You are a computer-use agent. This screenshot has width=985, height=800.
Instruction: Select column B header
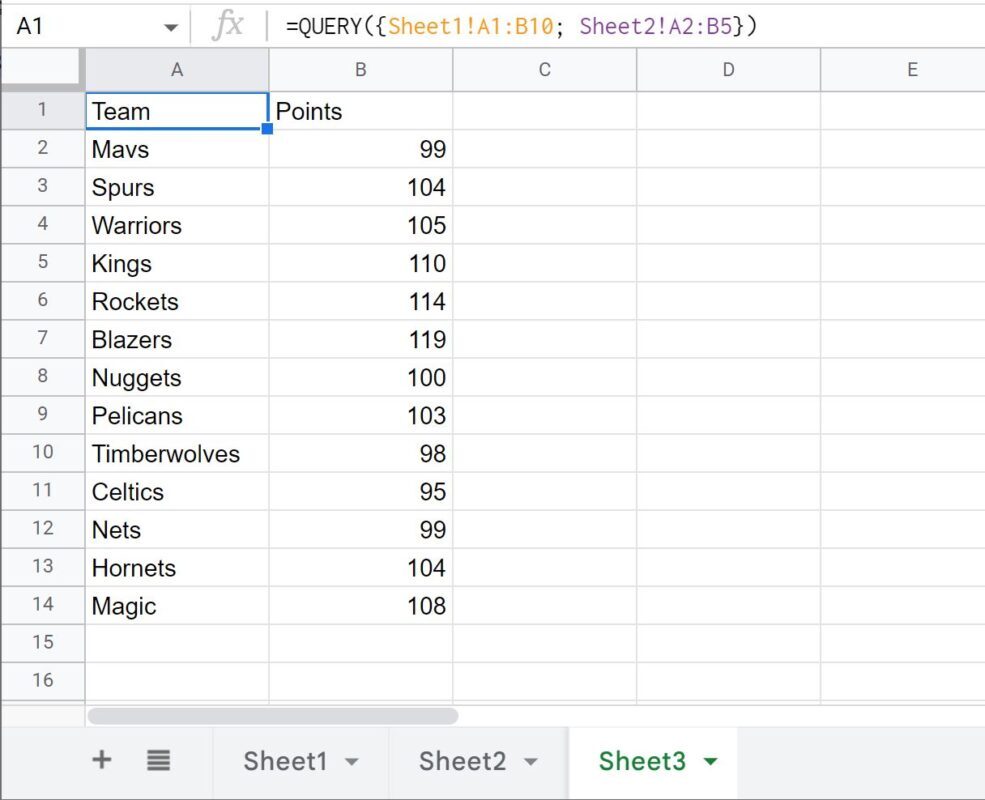pyautogui.click(x=360, y=69)
